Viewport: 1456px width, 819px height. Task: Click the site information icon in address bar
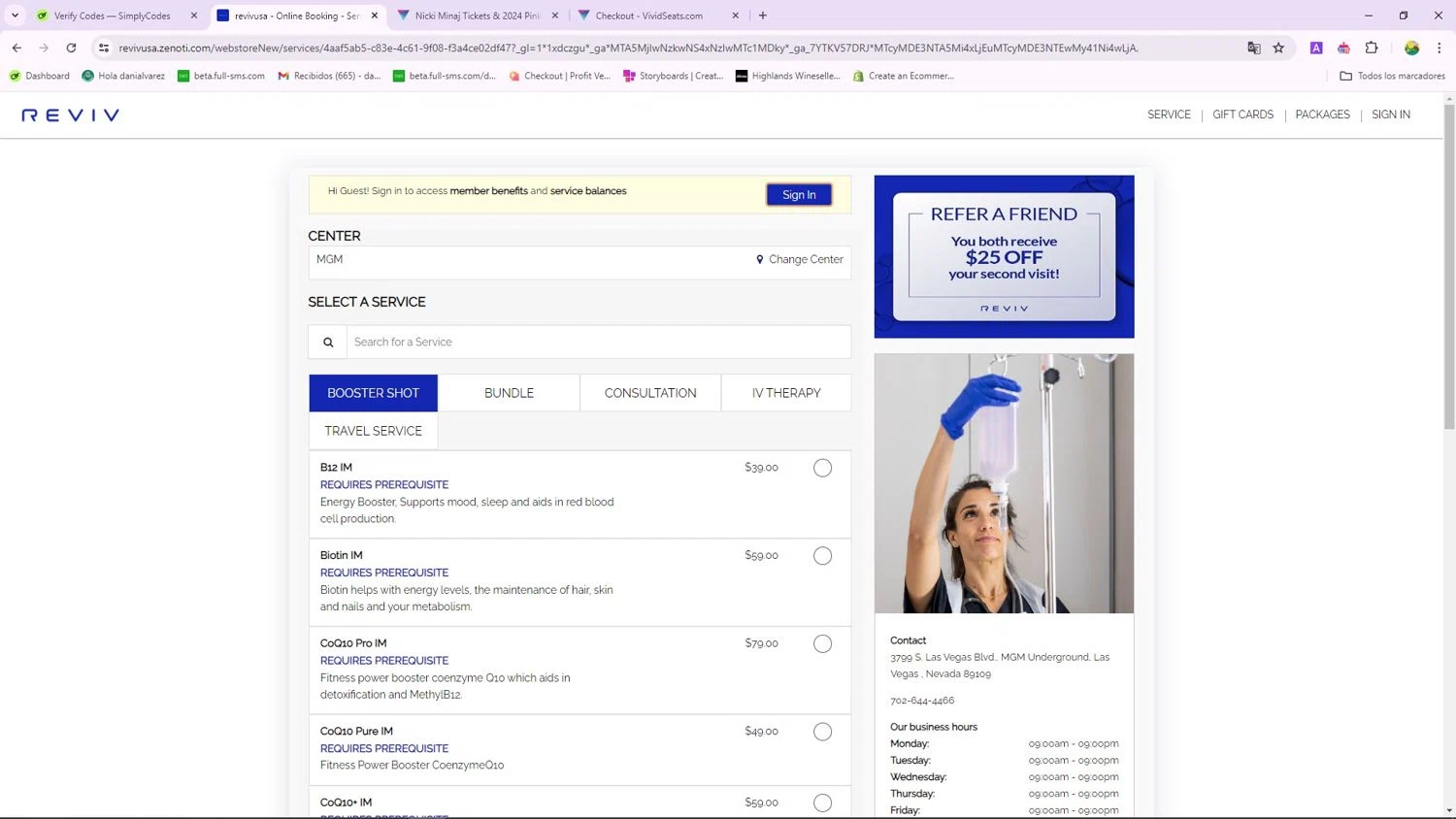(104, 48)
